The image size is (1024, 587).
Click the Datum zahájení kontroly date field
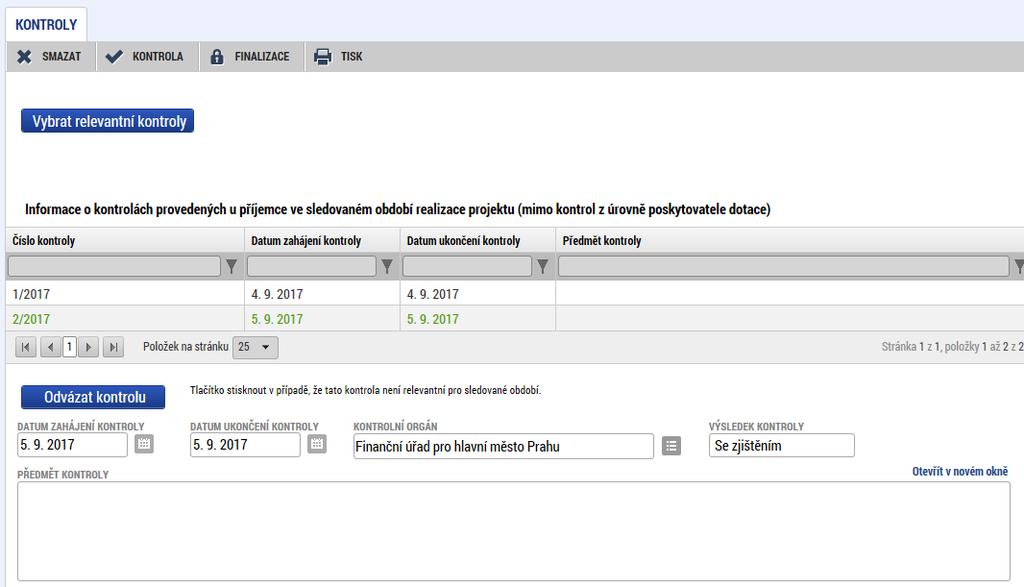72,445
